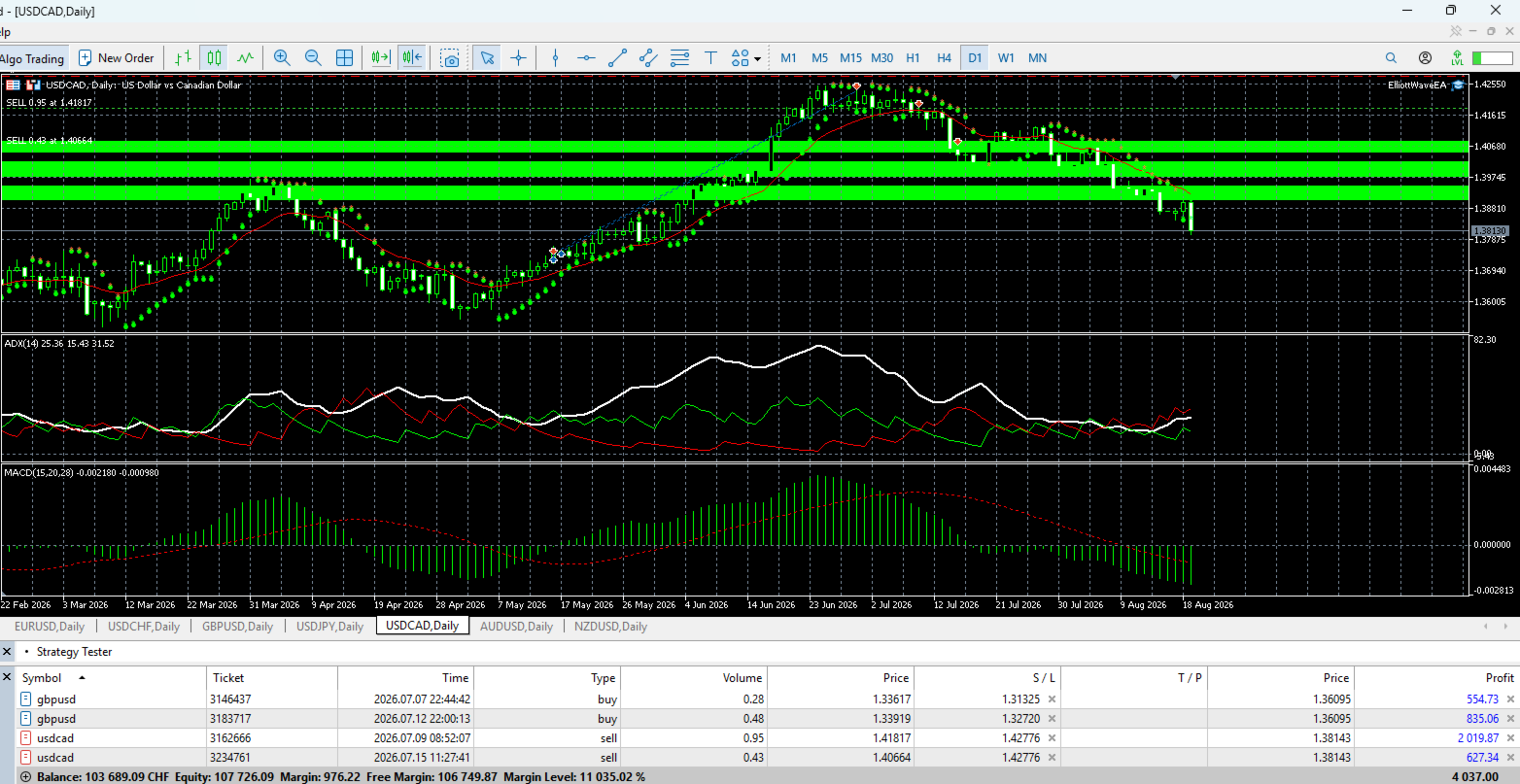
Task: Select position ticket 3162666 row
Action: point(768,738)
